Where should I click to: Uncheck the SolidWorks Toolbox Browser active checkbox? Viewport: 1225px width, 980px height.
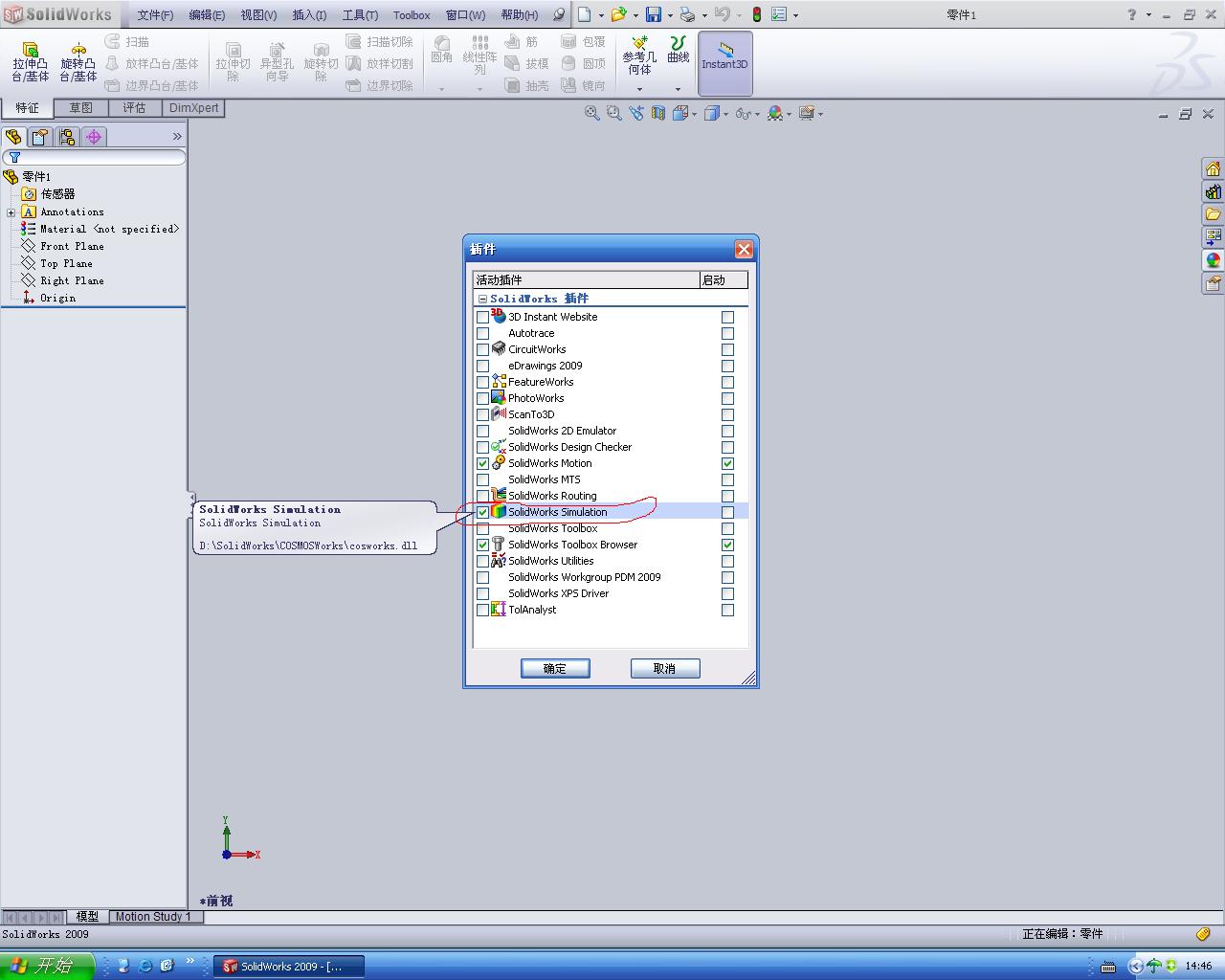pos(482,545)
